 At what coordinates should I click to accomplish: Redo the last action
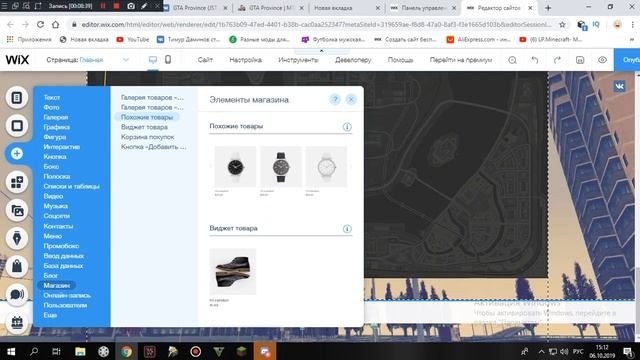click(x=557, y=60)
